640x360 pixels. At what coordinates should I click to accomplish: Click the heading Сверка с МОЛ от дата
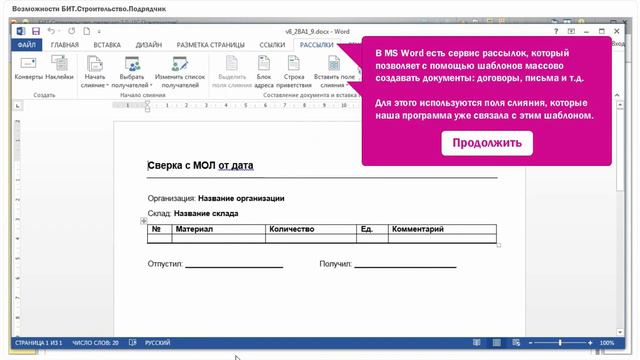[200, 165]
